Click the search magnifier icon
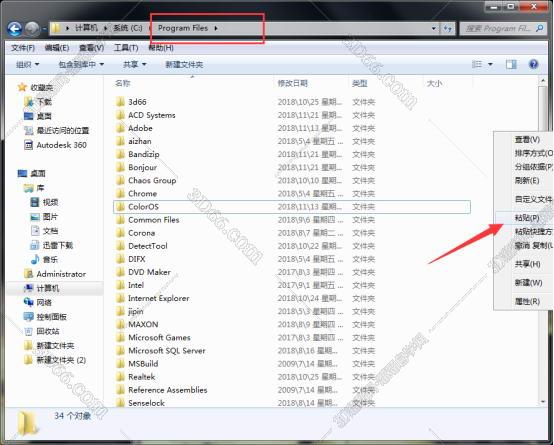 [539, 28]
